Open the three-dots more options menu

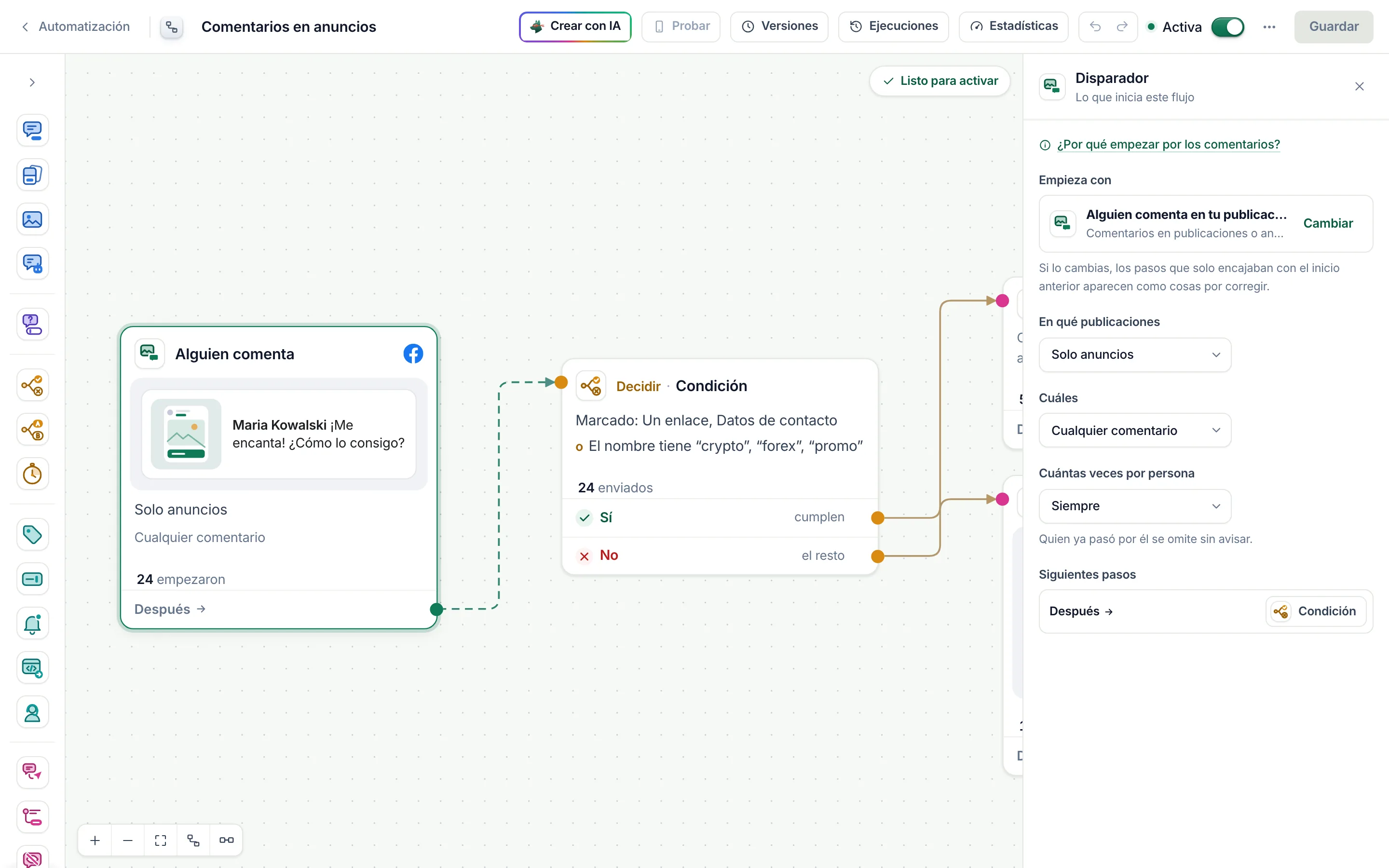[1269, 27]
